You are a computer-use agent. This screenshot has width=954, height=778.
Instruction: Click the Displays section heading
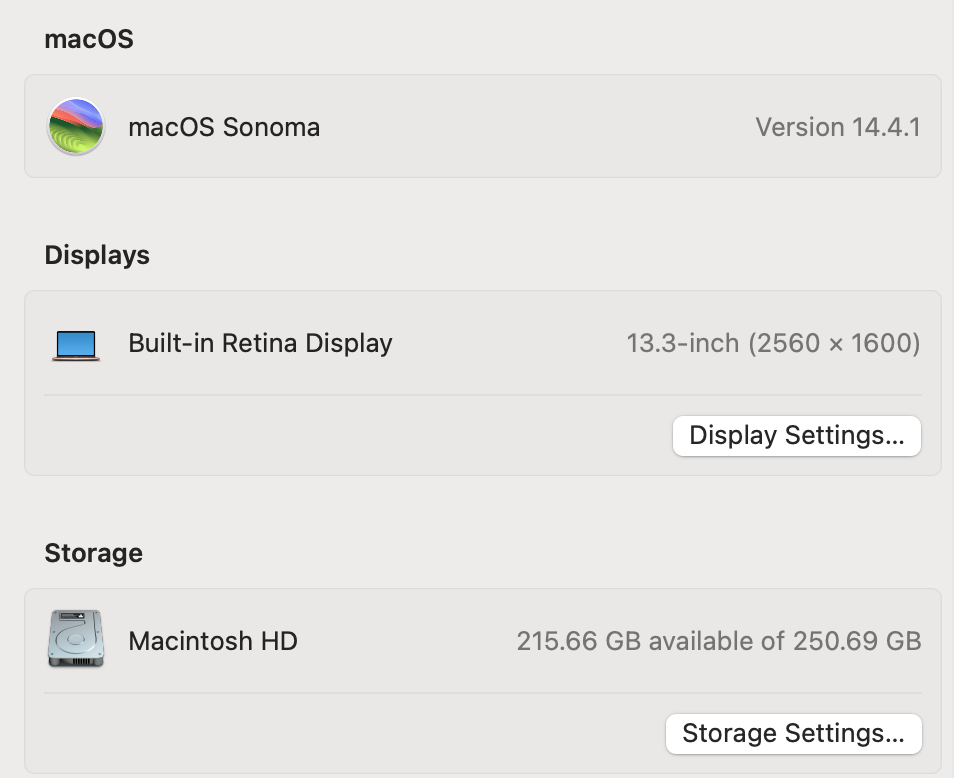(97, 255)
